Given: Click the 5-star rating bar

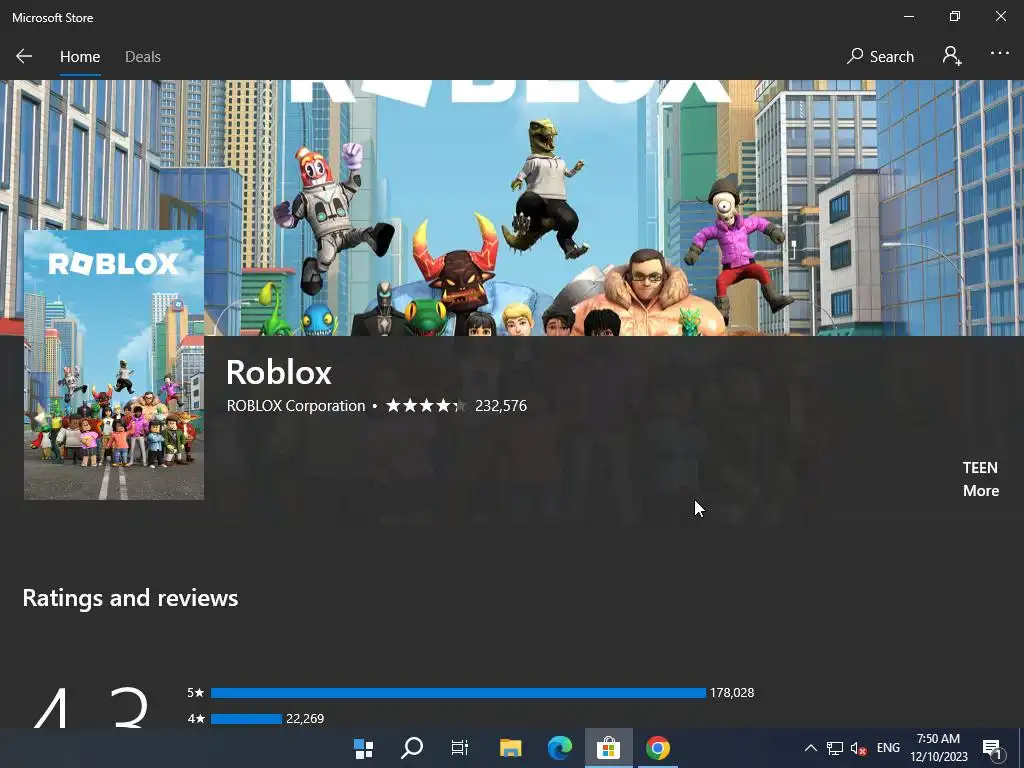Looking at the screenshot, I should click(458, 693).
